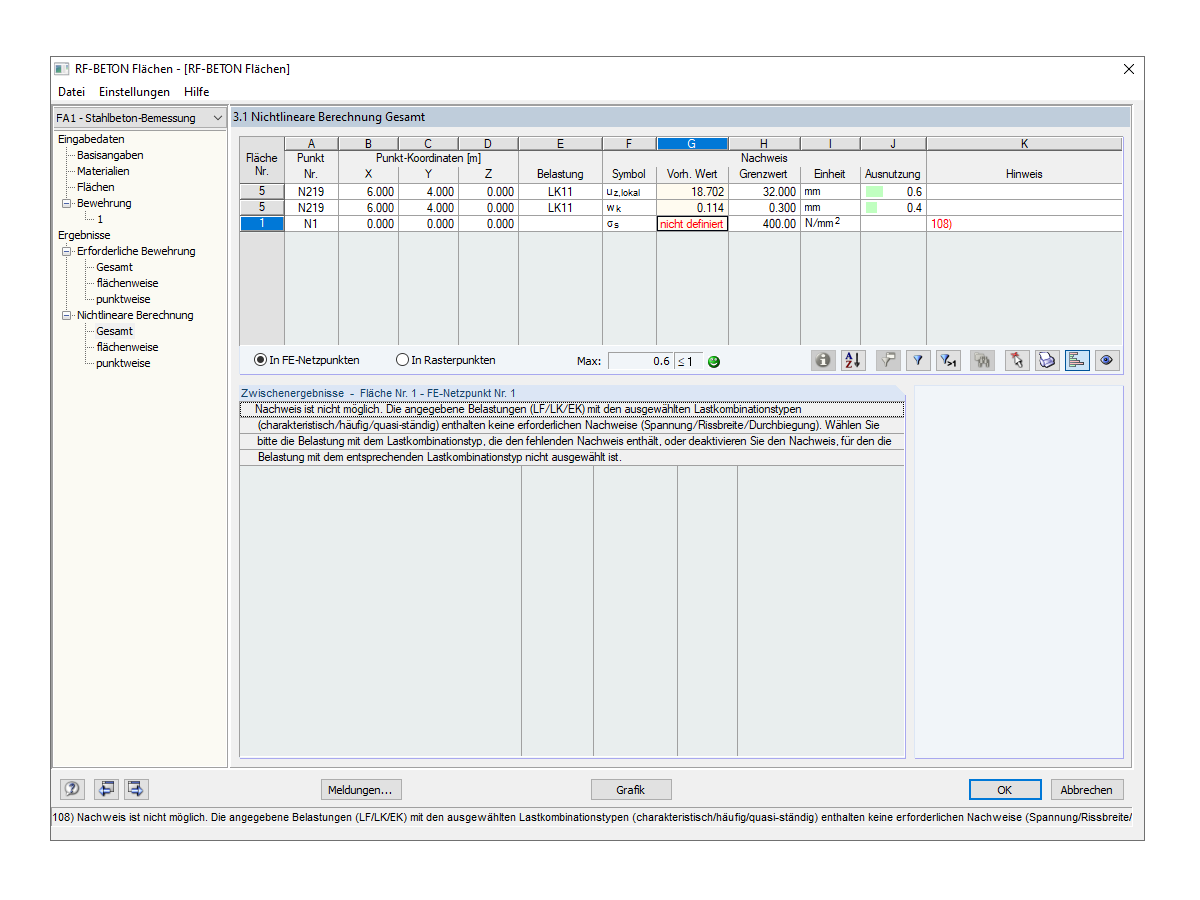Click the print icon in results toolbar
1200x900 pixels.
(x=1047, y=361)
